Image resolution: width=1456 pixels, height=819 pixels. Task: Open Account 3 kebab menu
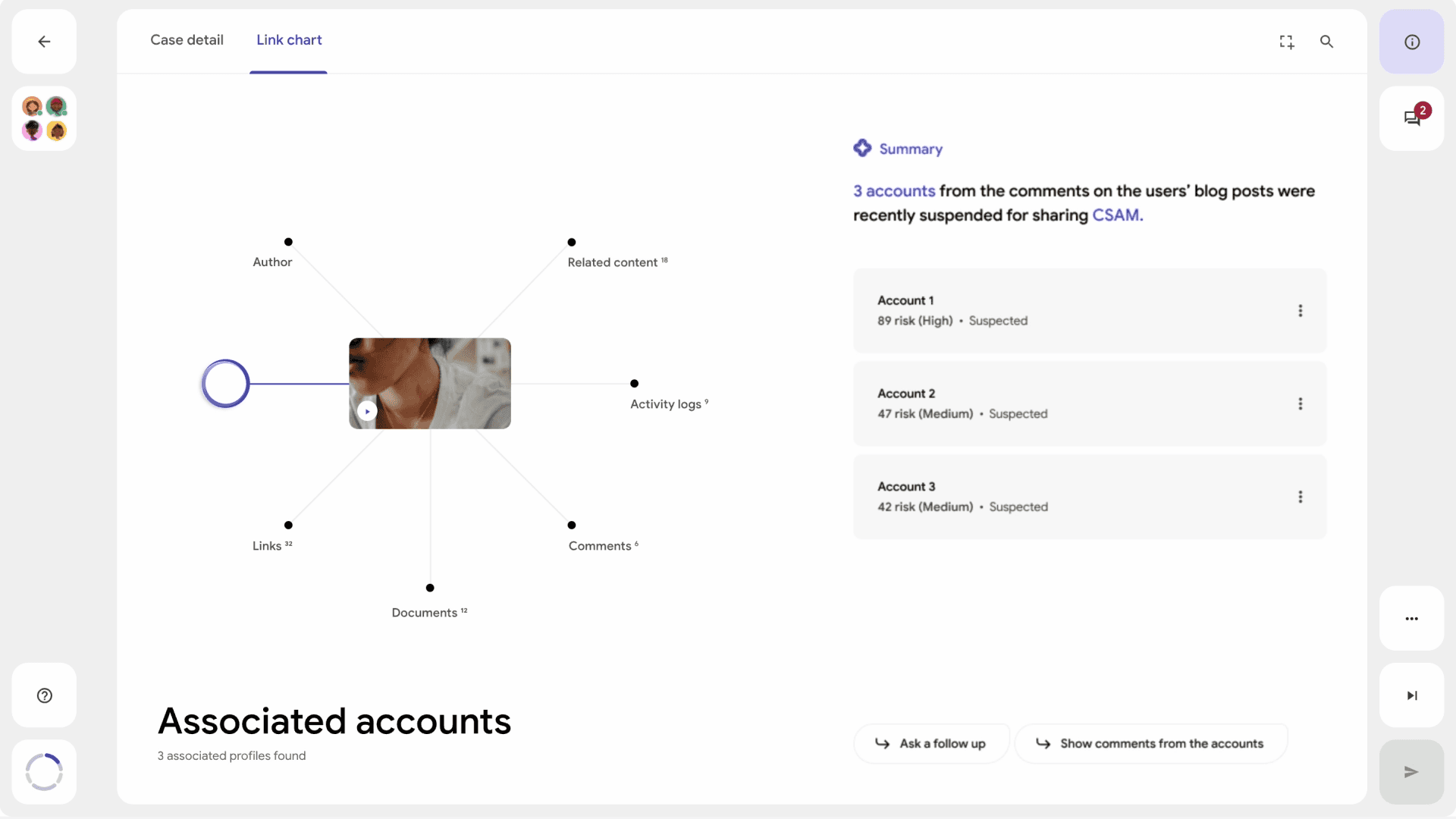click(x=1300, y=497)
